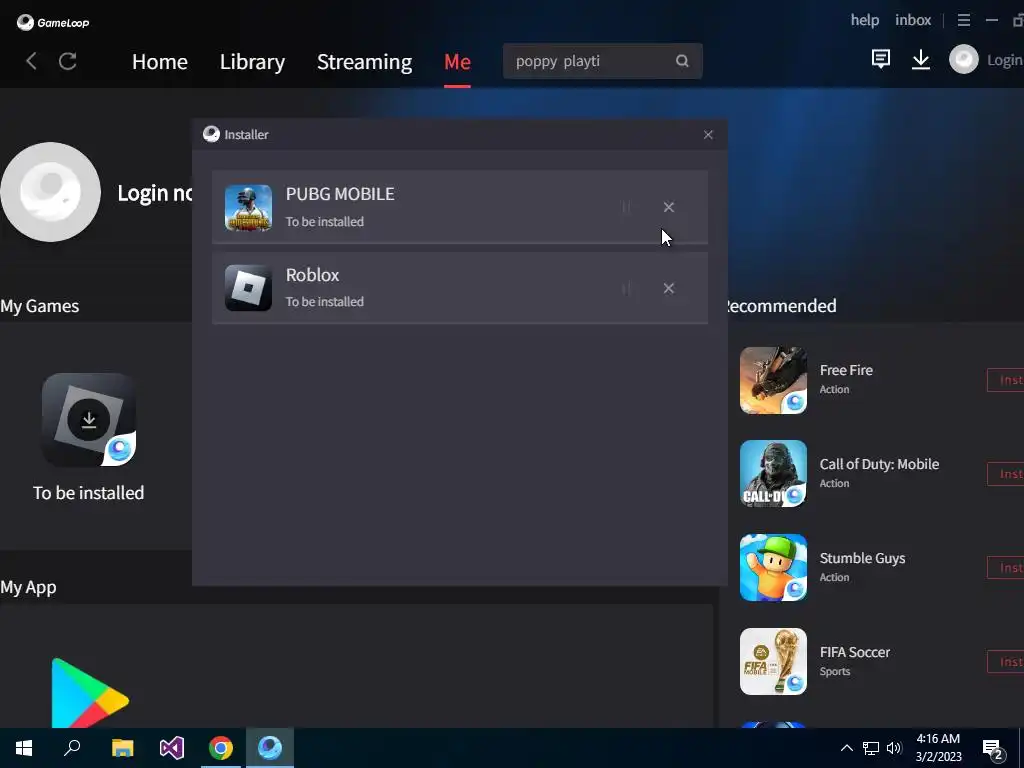Open the messages chat icon
The width and height of the screenshot is (1024, 768).
pos(881,59)
